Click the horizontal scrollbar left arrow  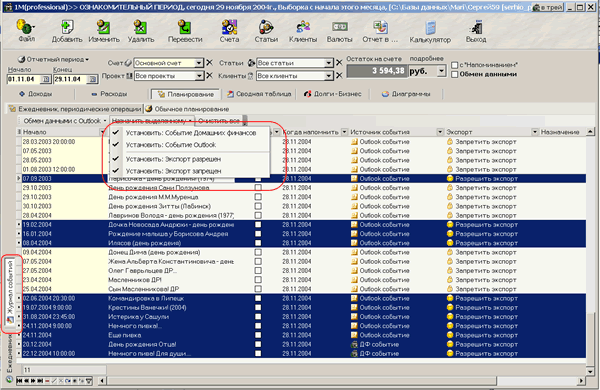[x=102, y=381]
